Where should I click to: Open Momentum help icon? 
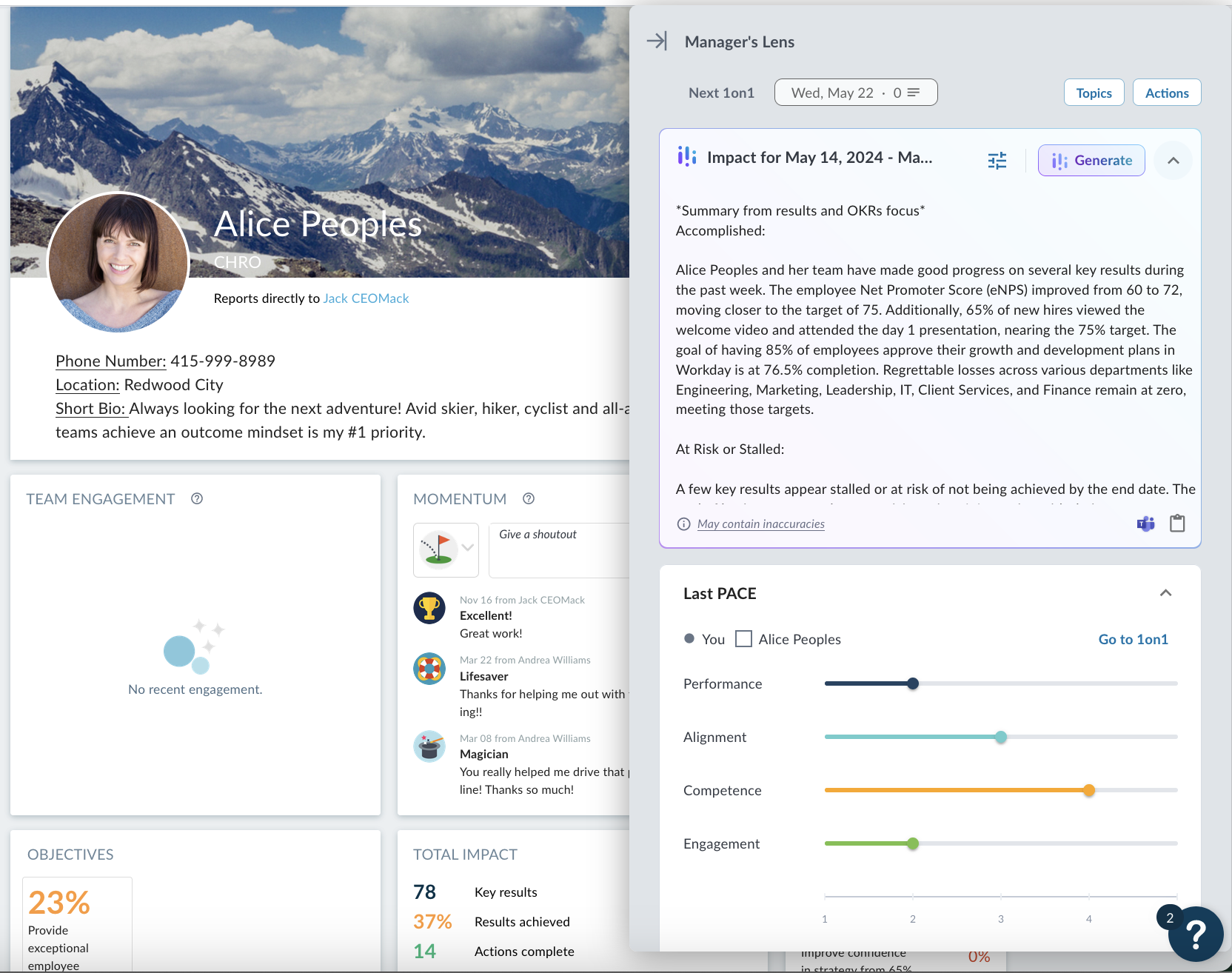pyautogui.click(x=529, y=499)
